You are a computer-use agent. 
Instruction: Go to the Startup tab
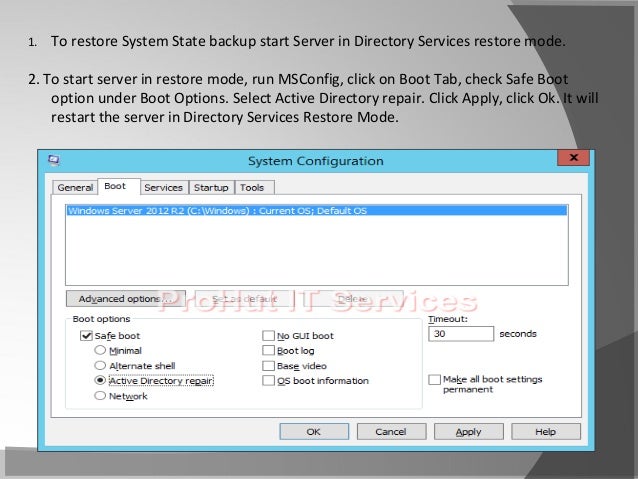(211, 188)
